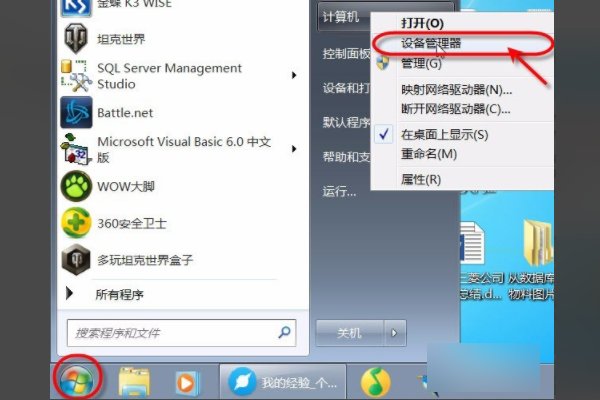Choose 重命名(M) in context menu
The width and height of the screenshot is (600, 400).
pos(429,154)
